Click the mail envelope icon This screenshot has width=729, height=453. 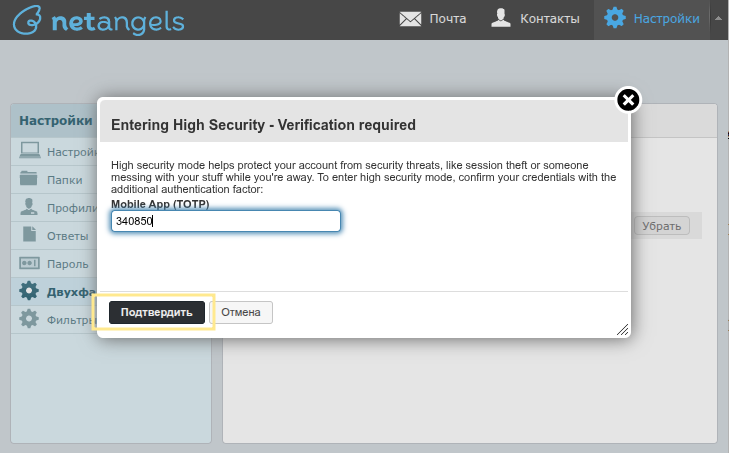pyautogui.click(x=410, y=18)
